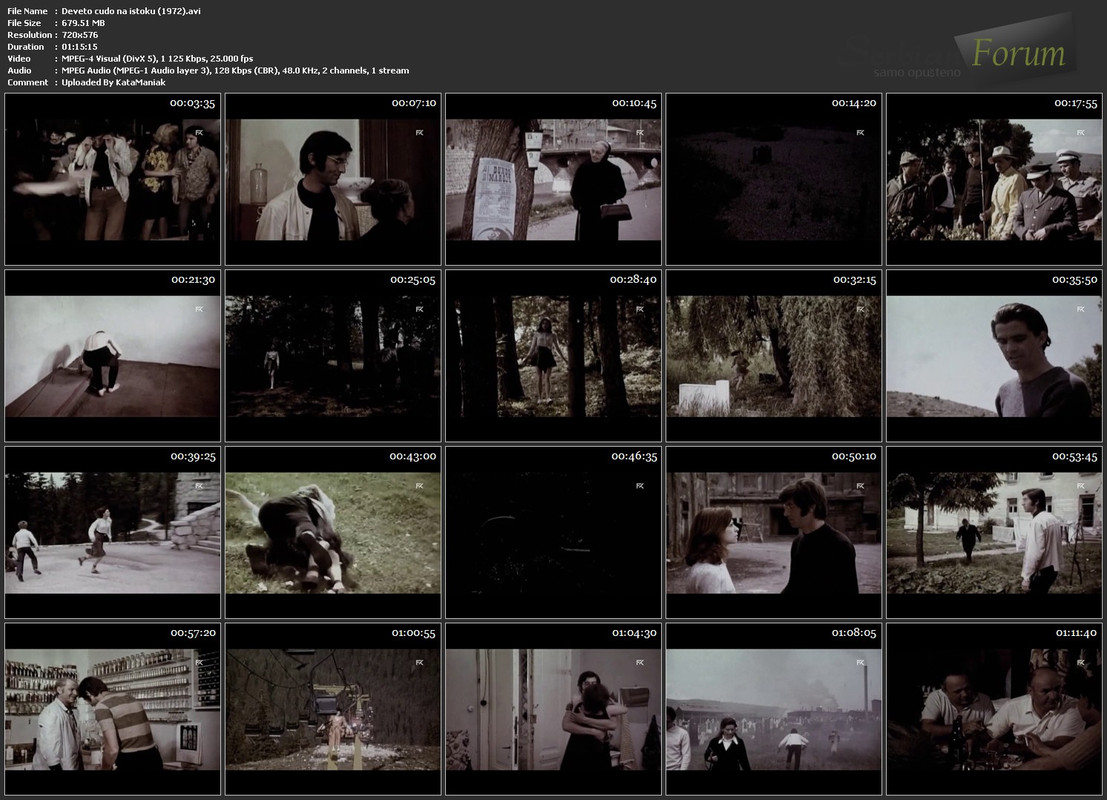Click the file size value '679.51 MB'
Screen dimensions: 1107x800
tap(83, 23)
